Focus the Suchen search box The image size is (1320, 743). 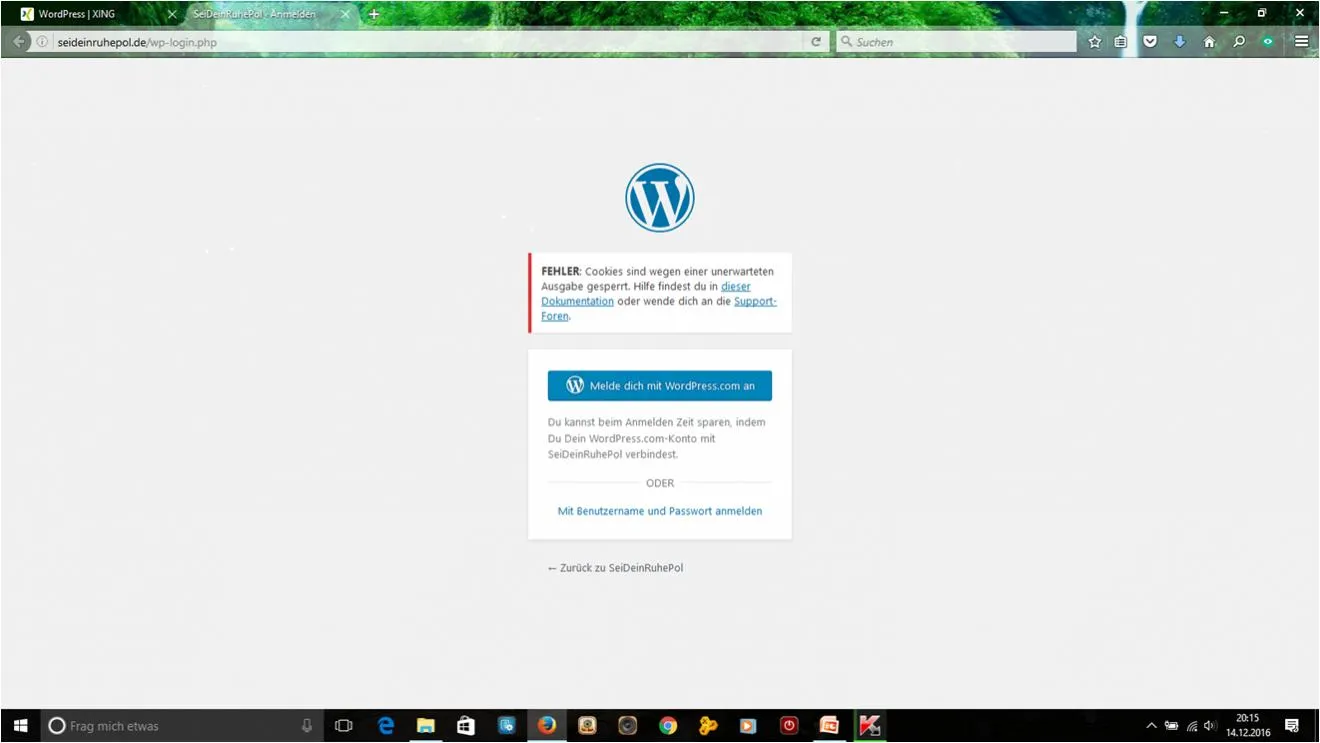[x=957, y=42]
